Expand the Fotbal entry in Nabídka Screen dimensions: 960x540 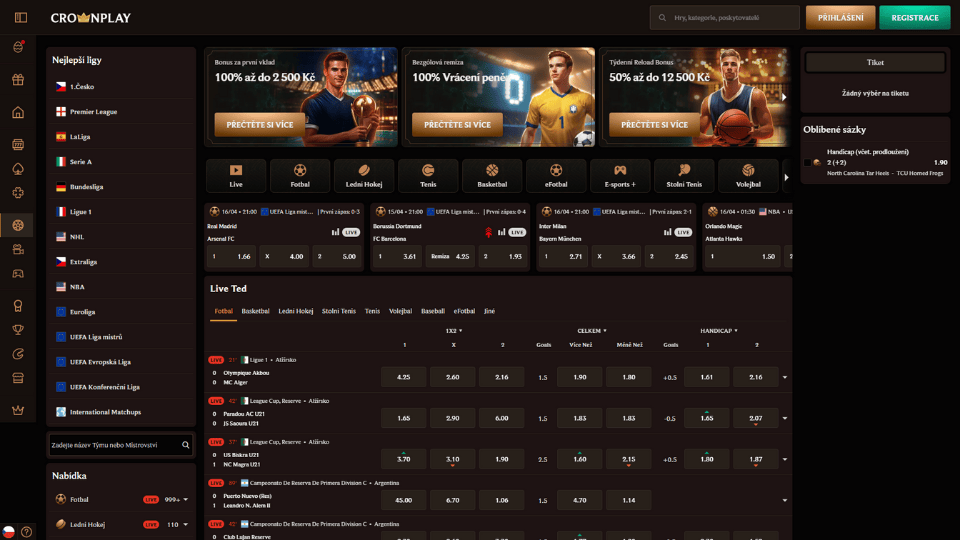pyautogui.click(x=186, y=500)
